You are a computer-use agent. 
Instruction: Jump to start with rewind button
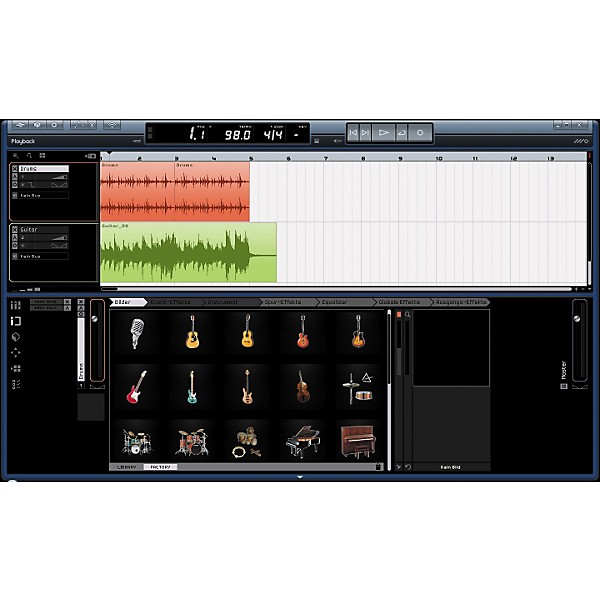pos(355,132)
